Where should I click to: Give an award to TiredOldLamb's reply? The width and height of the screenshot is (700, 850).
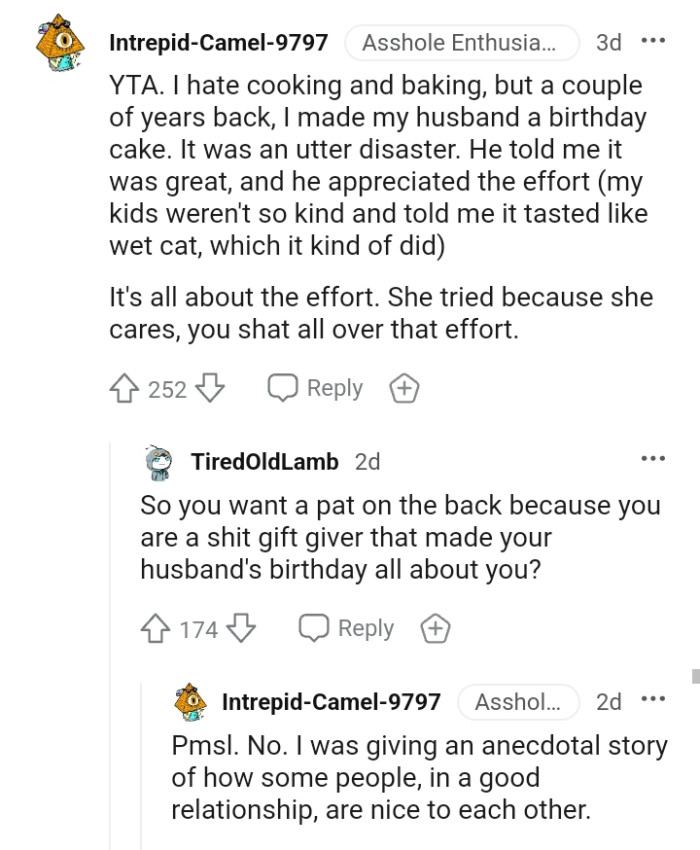(x=435, y=629)
